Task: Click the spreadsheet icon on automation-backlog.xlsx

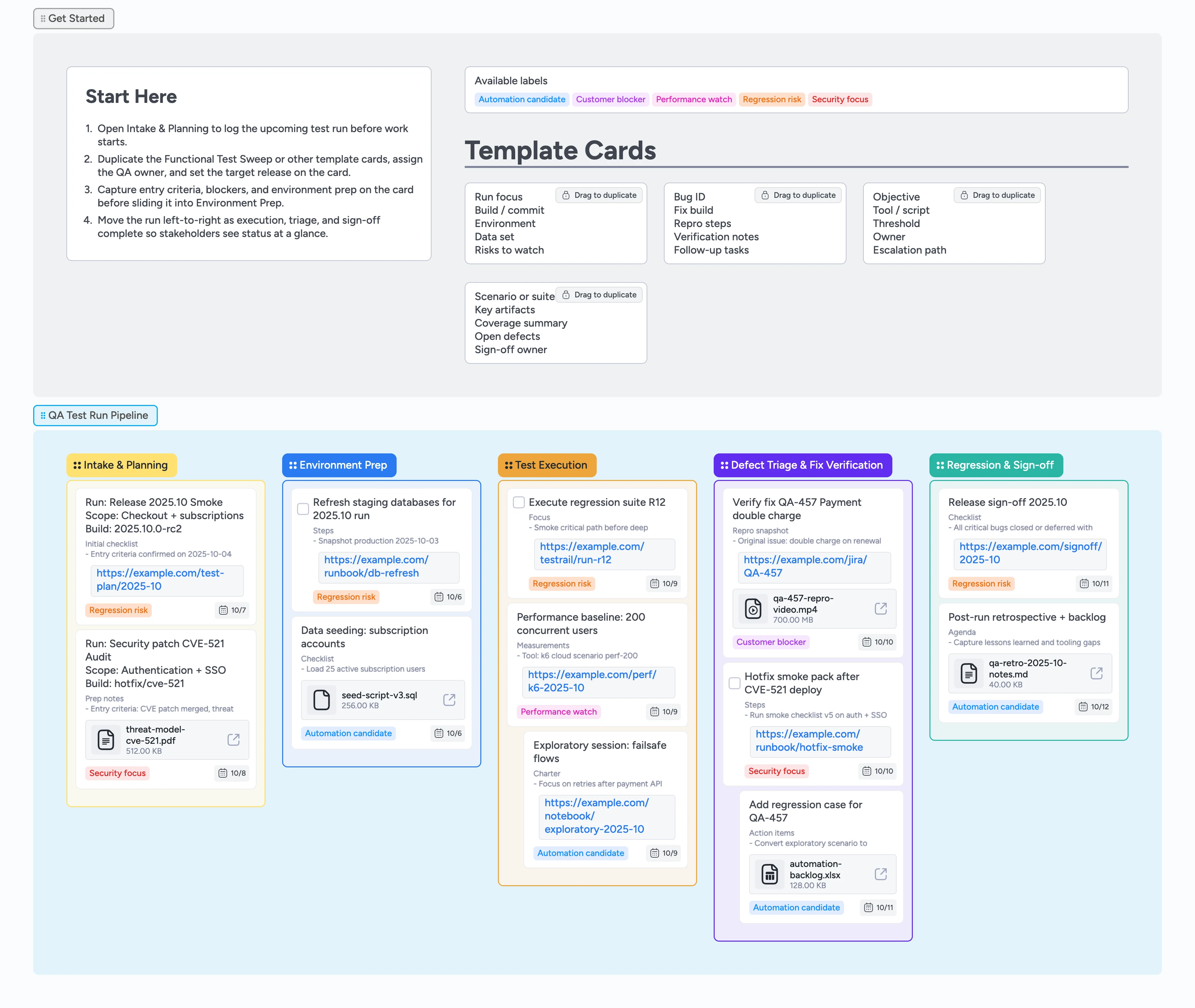Action: tap(769, 874)
